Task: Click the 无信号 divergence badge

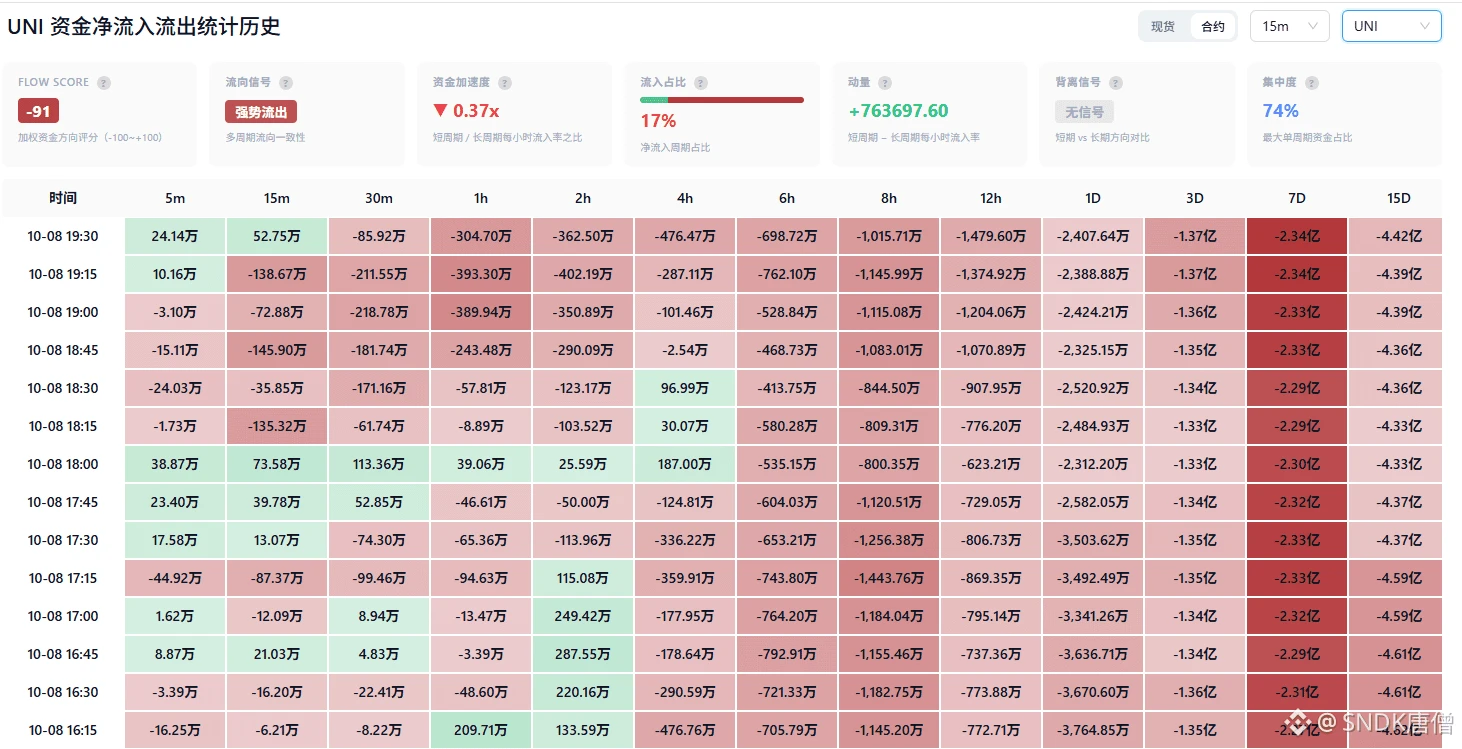Action: coord(1084,112)
